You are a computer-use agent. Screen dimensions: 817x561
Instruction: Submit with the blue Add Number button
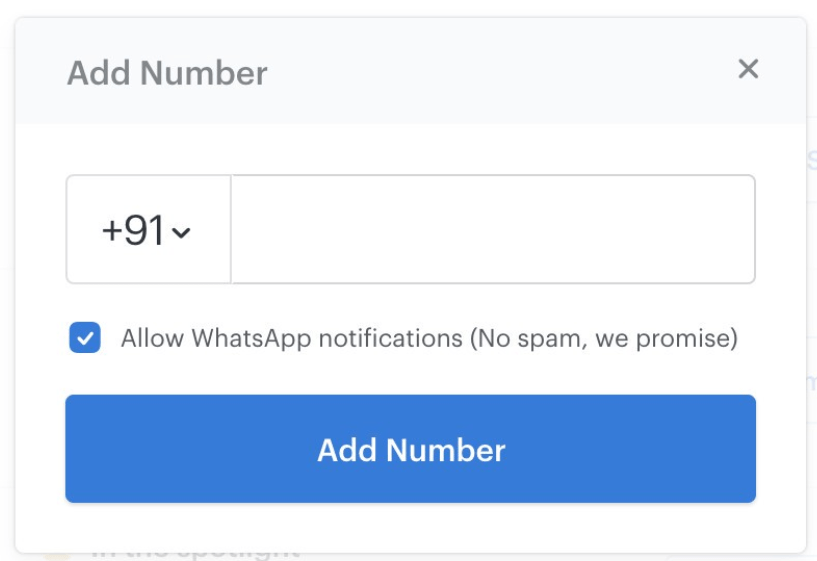411,449
